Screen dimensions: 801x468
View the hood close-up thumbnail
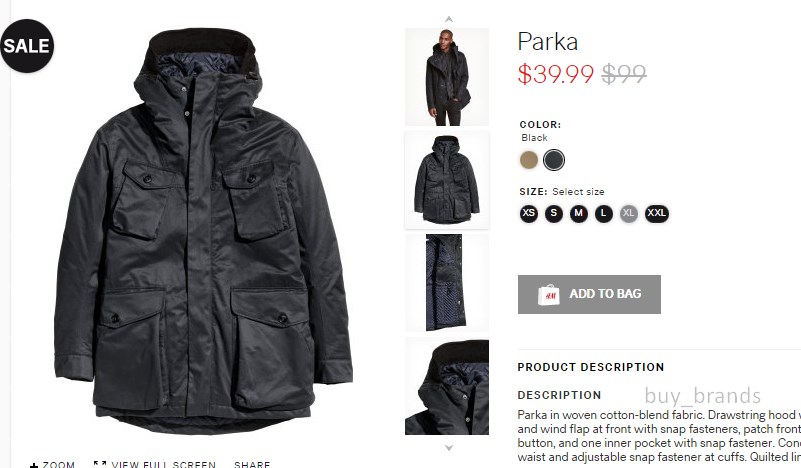click(x=447, y=387)
